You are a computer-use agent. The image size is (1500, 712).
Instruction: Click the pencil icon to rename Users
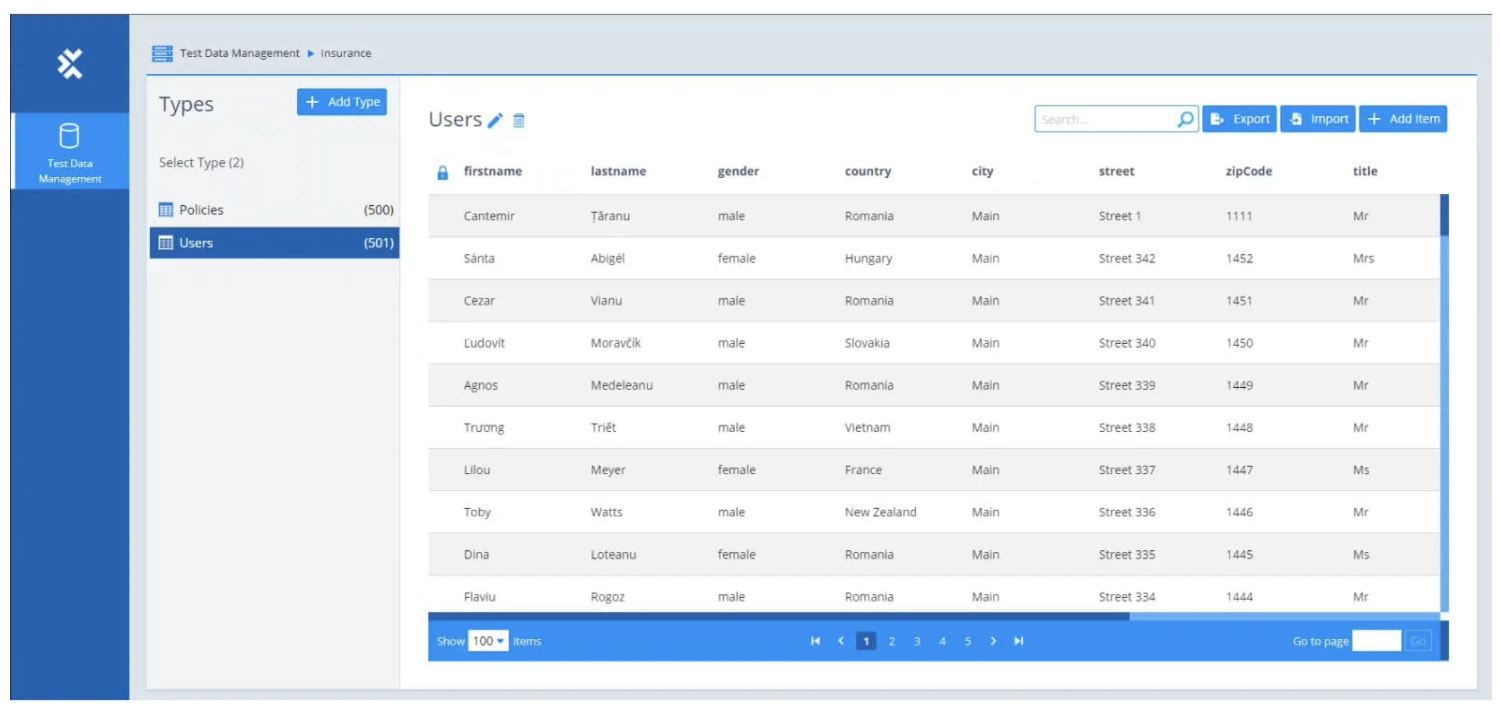[497, 118]
